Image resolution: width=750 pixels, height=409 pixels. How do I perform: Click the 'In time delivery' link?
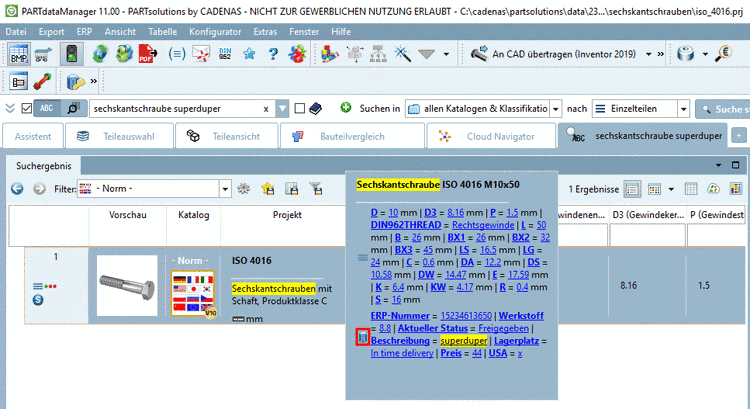click(x=402, y=353)
